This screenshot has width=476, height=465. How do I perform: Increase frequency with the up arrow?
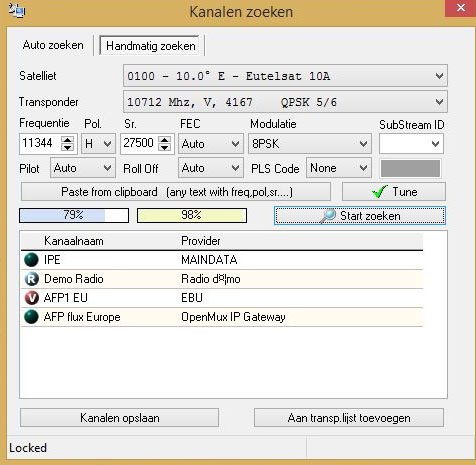(x=68, y=140)
